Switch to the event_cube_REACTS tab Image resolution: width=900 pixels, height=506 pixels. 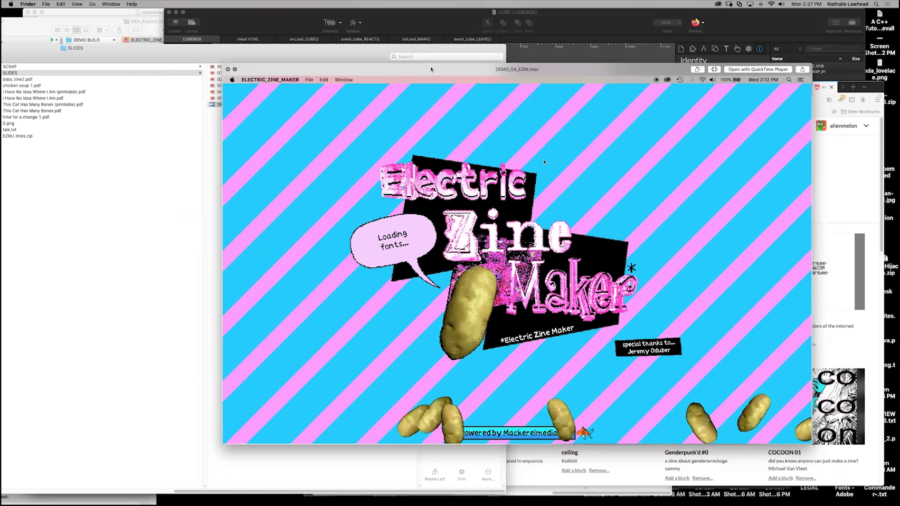[360, 39]
